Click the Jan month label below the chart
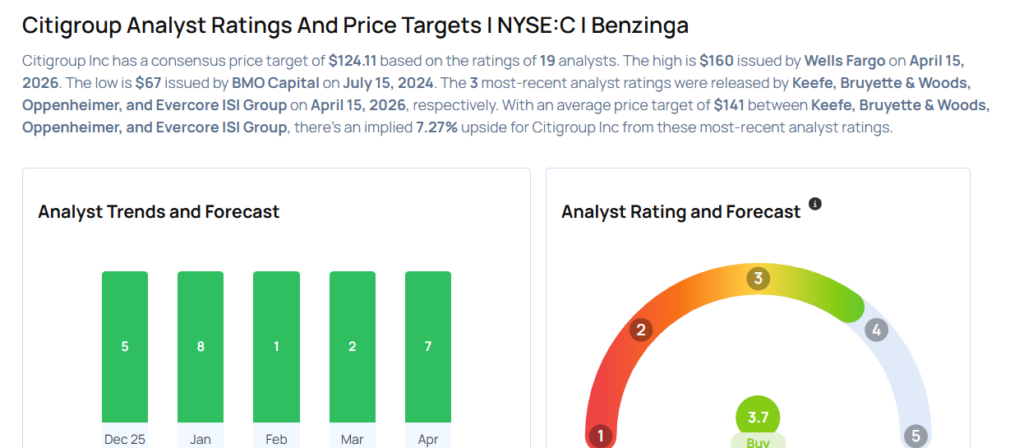Screen dimensions: 1024x448 click(x=200, y=438)
